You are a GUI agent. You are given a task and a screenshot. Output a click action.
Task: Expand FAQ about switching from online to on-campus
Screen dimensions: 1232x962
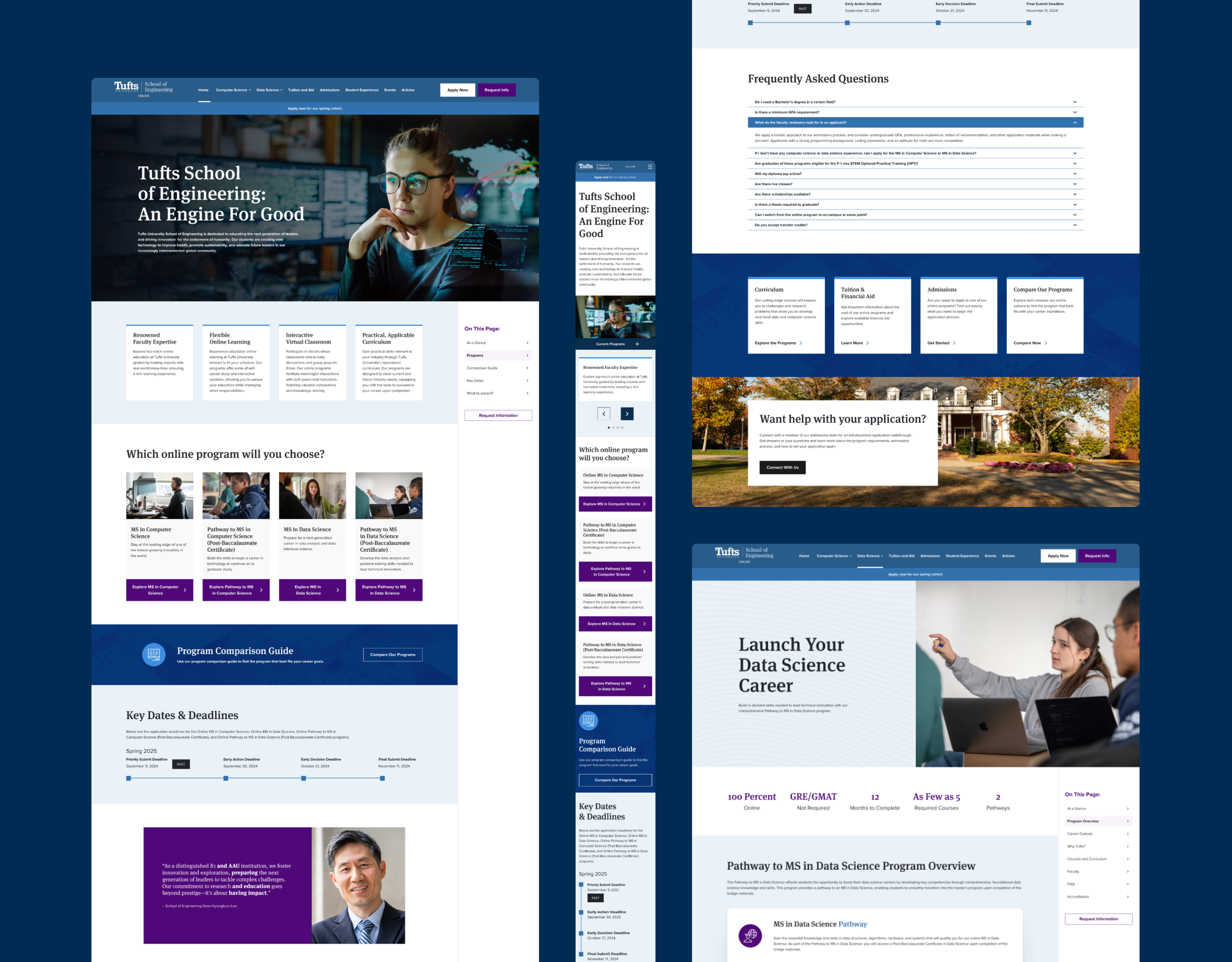tap(915, 215)
